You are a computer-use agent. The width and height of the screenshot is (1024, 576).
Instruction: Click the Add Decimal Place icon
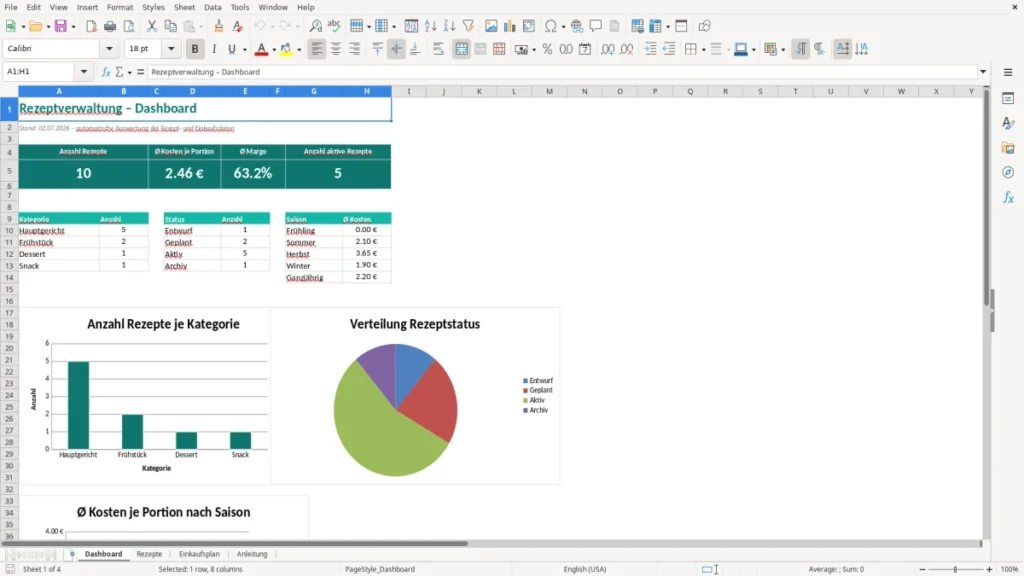click(608, 49)
